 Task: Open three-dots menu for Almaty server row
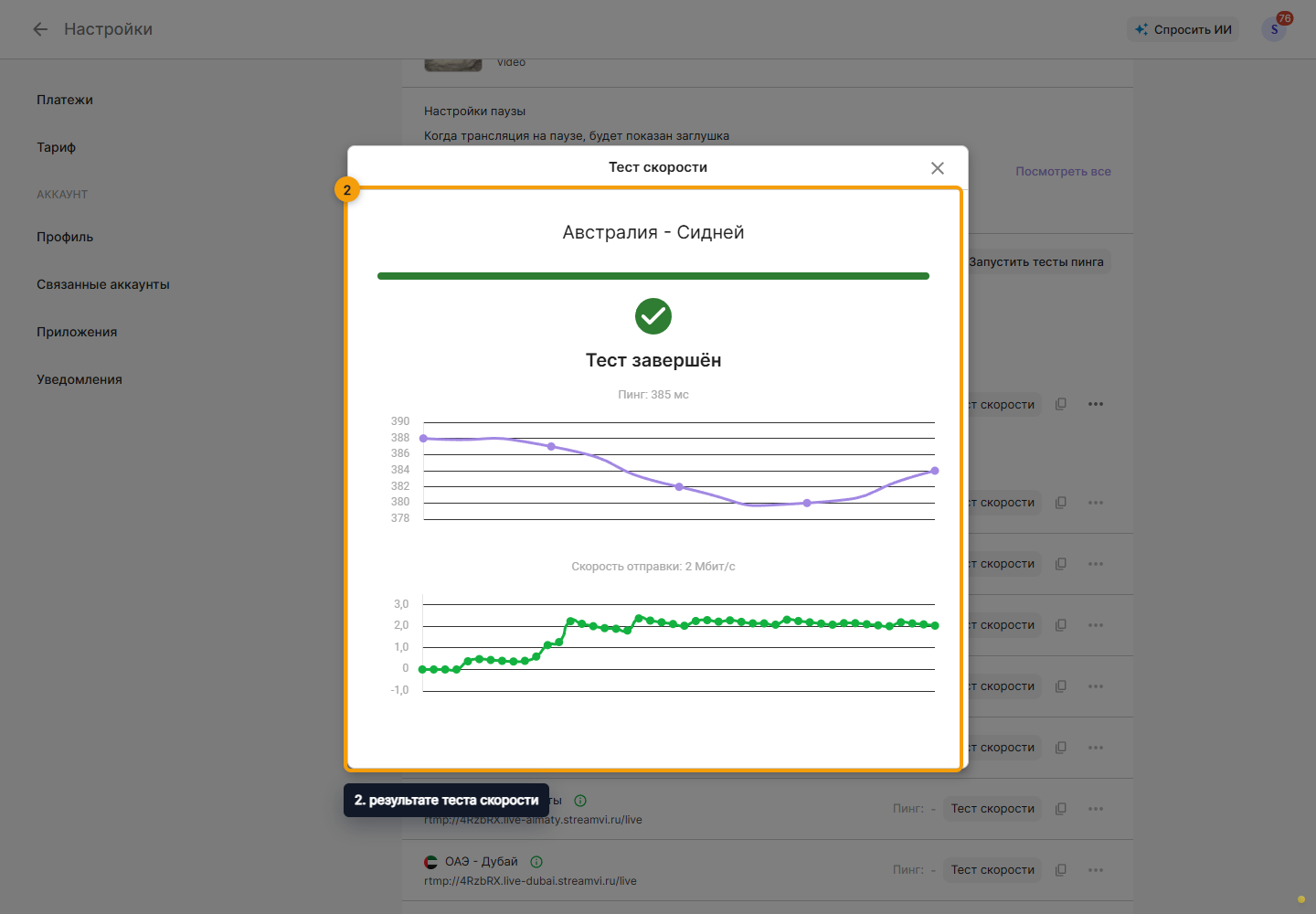(1096, 809)
